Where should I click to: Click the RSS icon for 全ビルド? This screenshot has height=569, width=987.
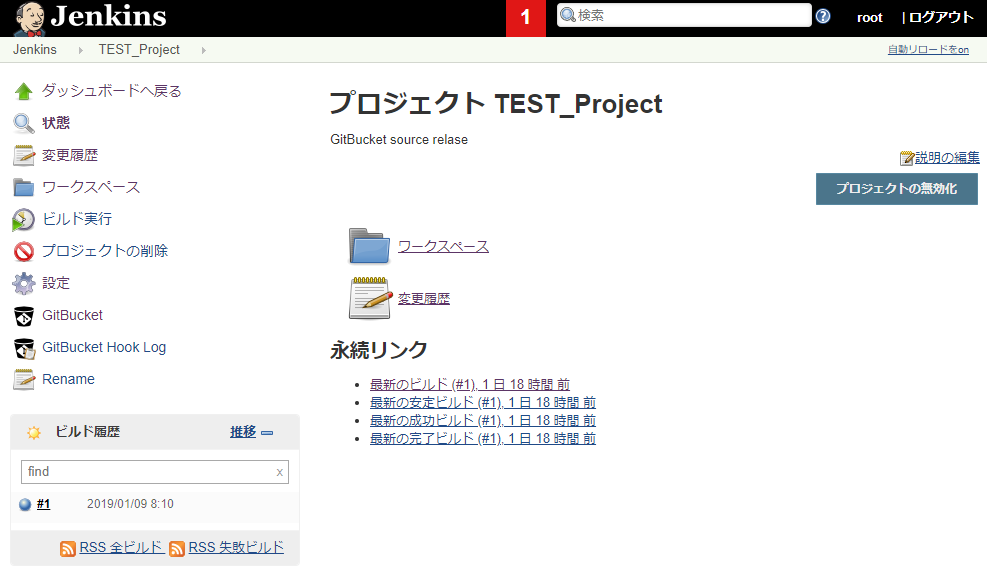[68, 549]
